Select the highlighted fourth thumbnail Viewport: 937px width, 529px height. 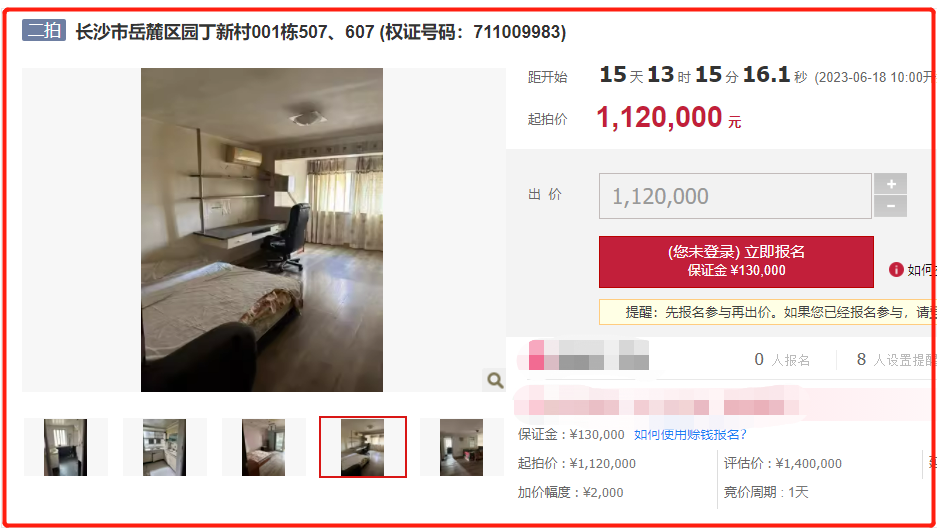pyautogui.click(x=363, y=447)
